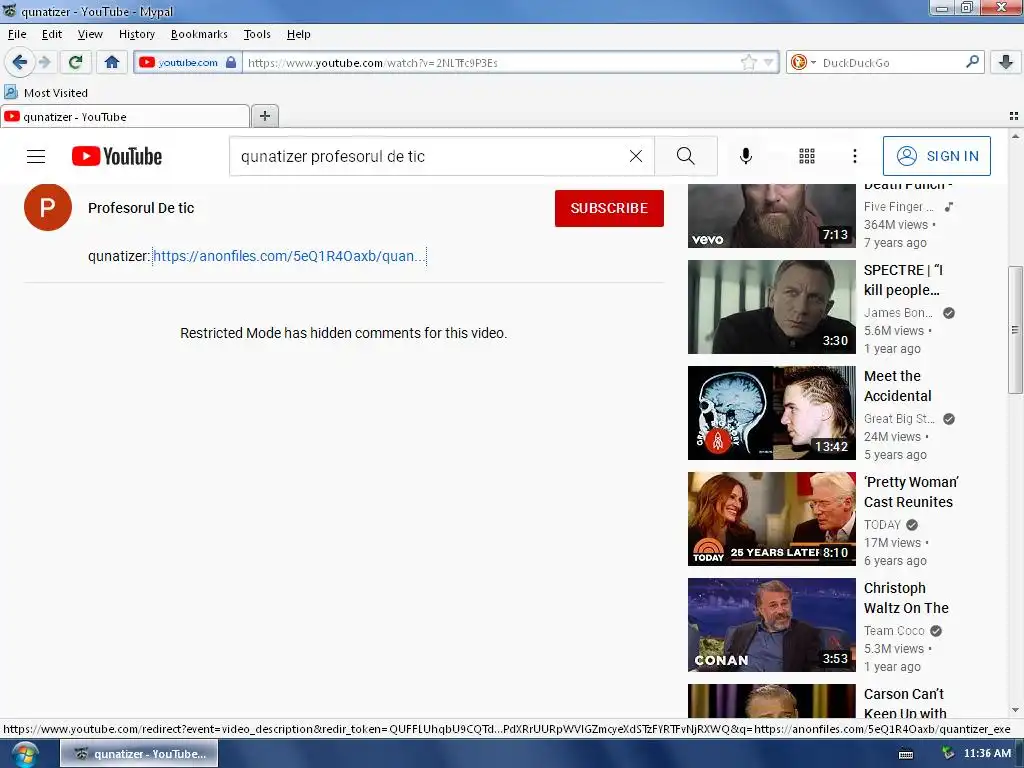Bookmark this page with the star icon

click(748, 63)
